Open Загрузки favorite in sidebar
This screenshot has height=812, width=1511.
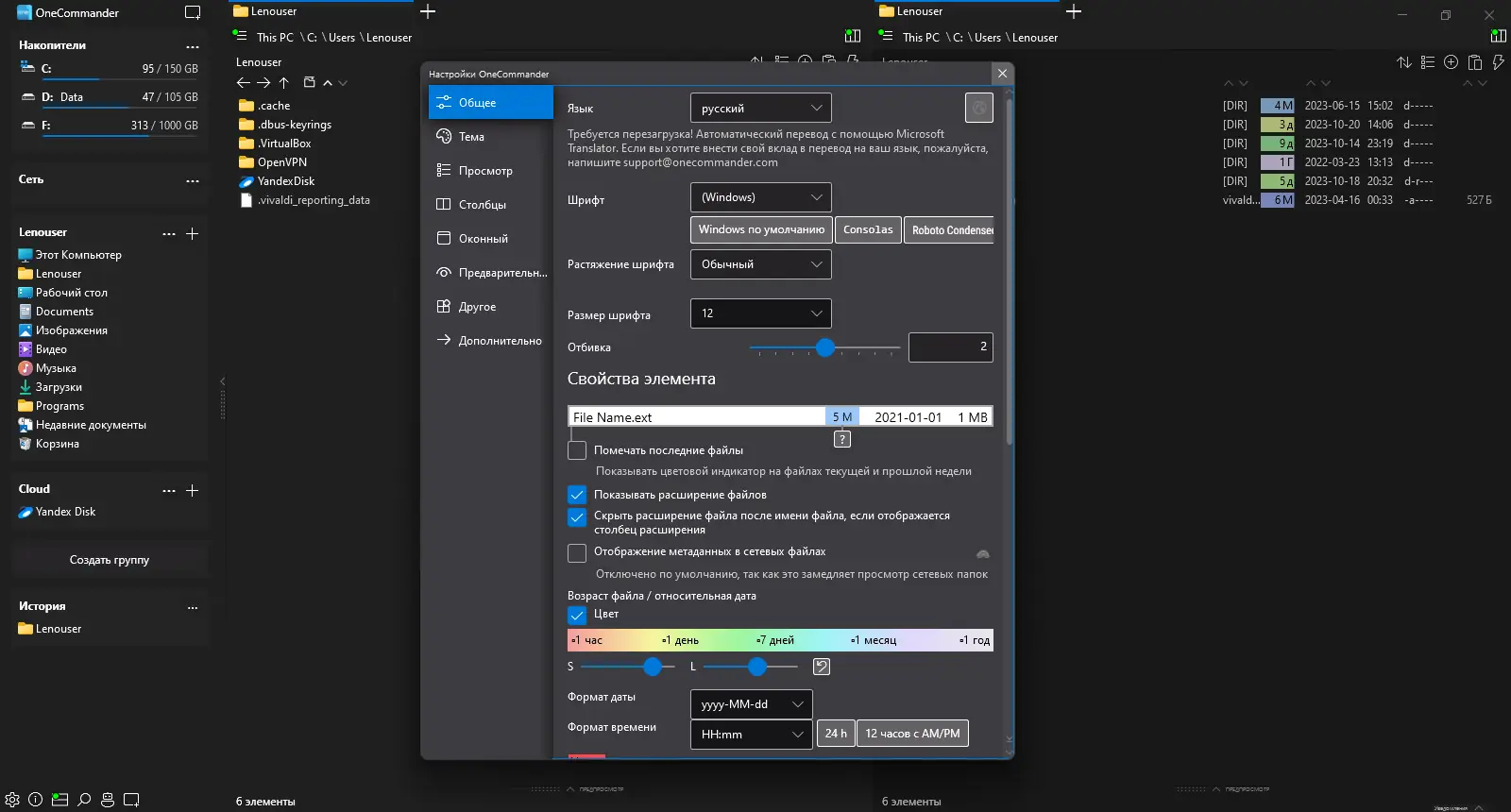point(59,387)
